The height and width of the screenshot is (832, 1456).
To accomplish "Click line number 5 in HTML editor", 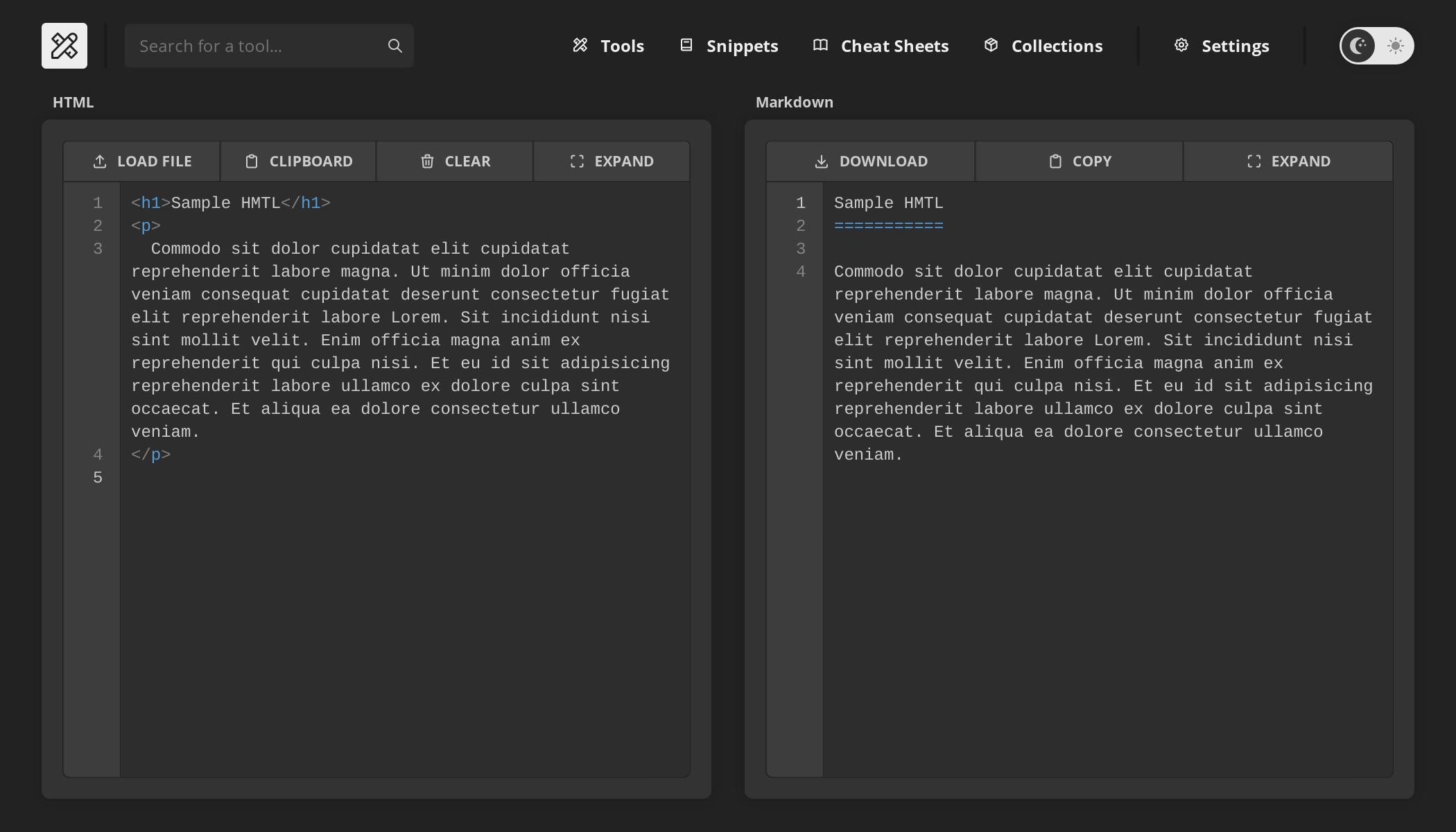I will click(98, 478).
